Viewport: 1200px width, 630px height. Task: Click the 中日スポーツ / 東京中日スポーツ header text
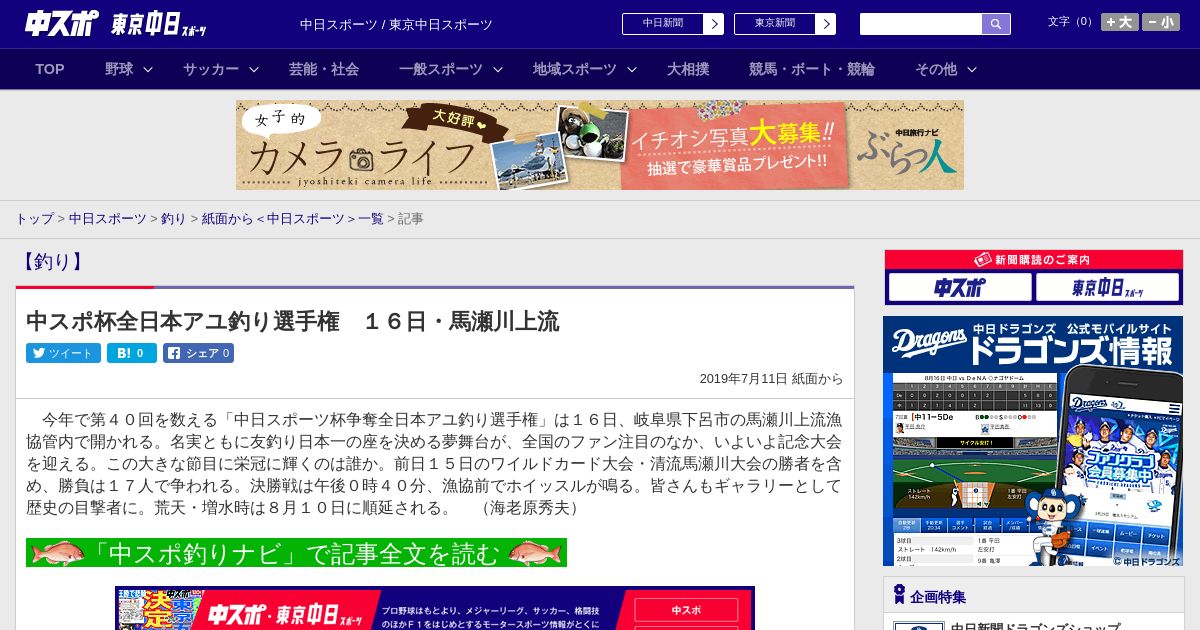pyautogui.click(x=396, y=24)
